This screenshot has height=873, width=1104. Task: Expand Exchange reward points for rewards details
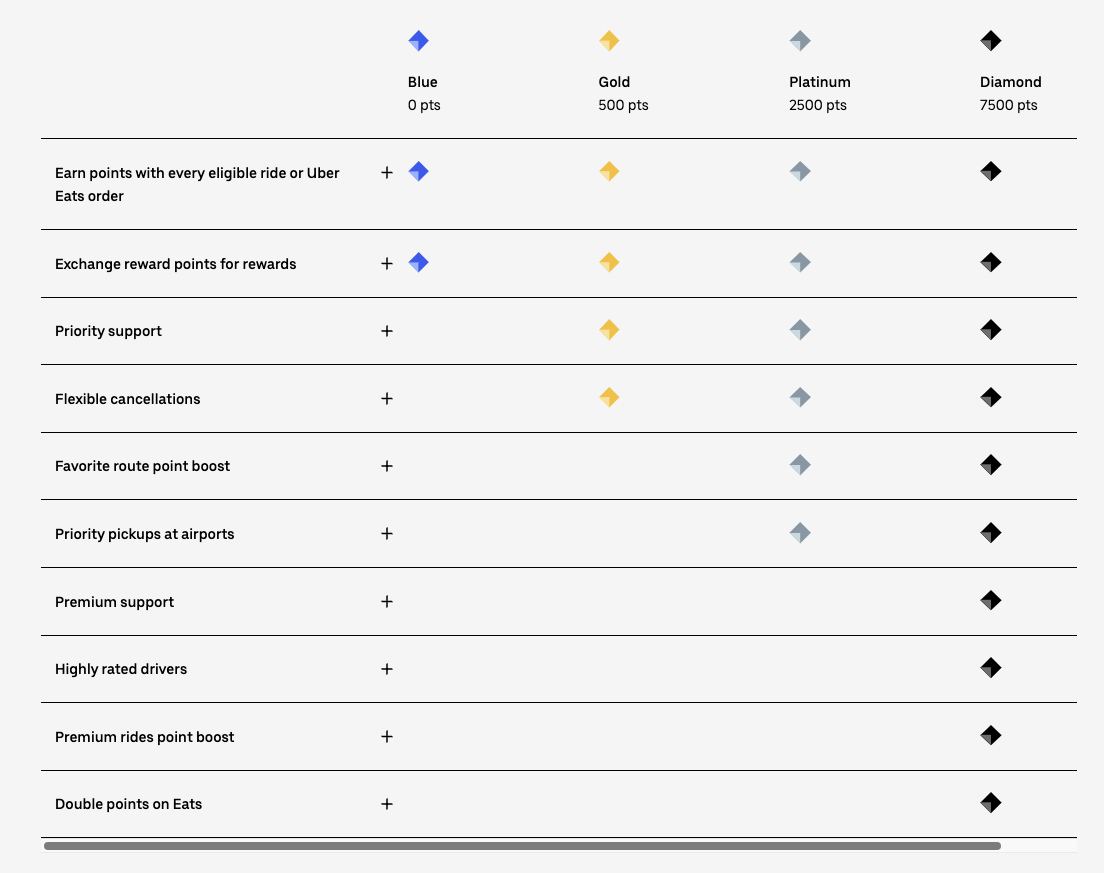point(387,263)
